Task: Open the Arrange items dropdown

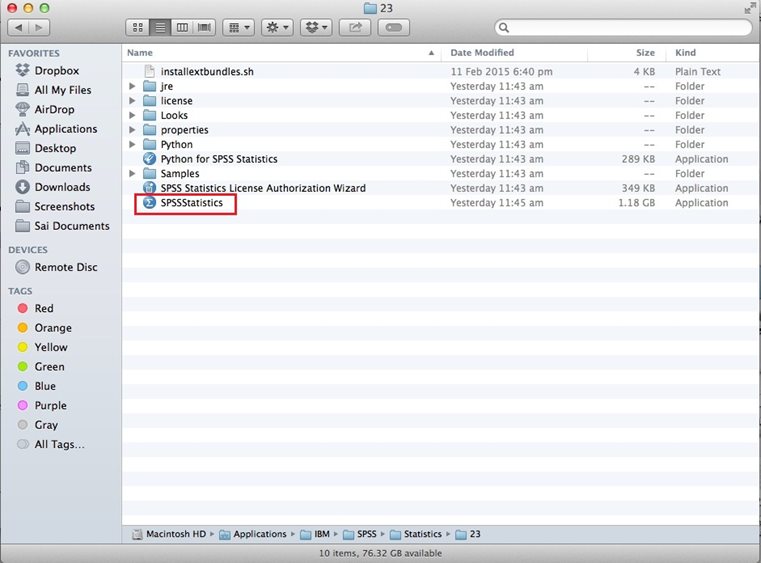Action: (240, 27)
